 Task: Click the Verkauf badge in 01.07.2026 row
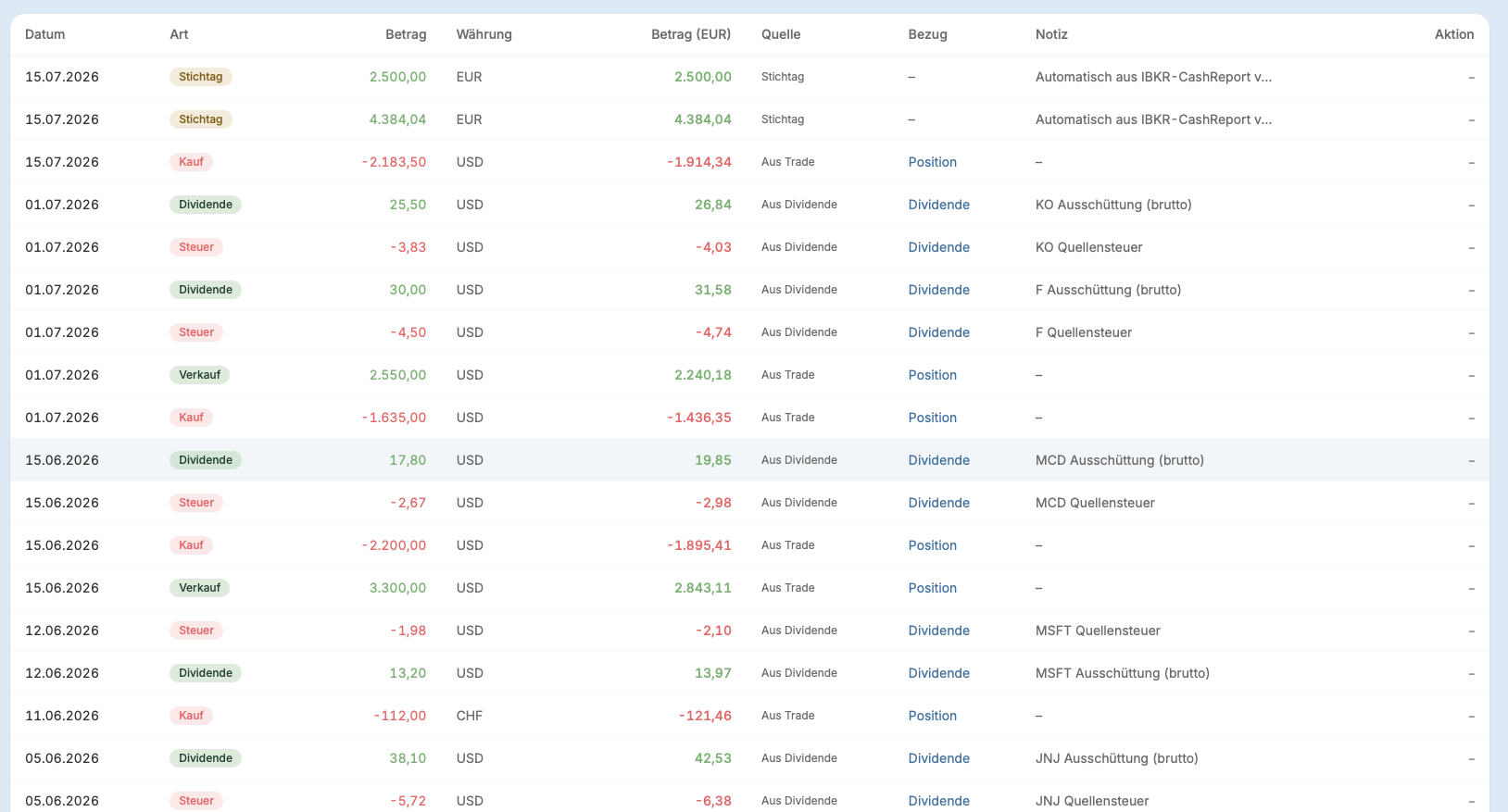(199, 375)
